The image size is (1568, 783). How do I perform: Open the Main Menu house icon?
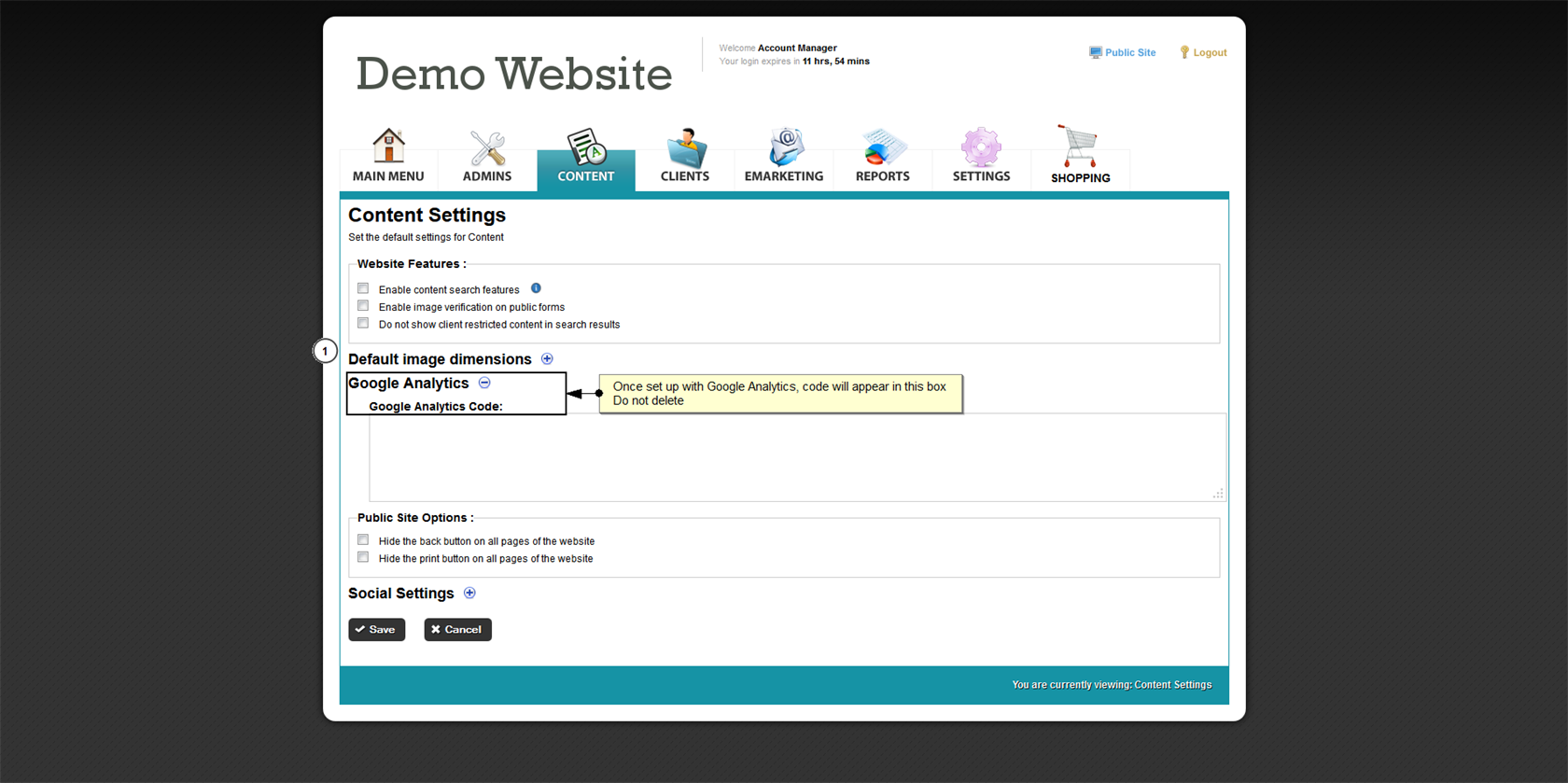pyautogui.click(x=388, y=147)
